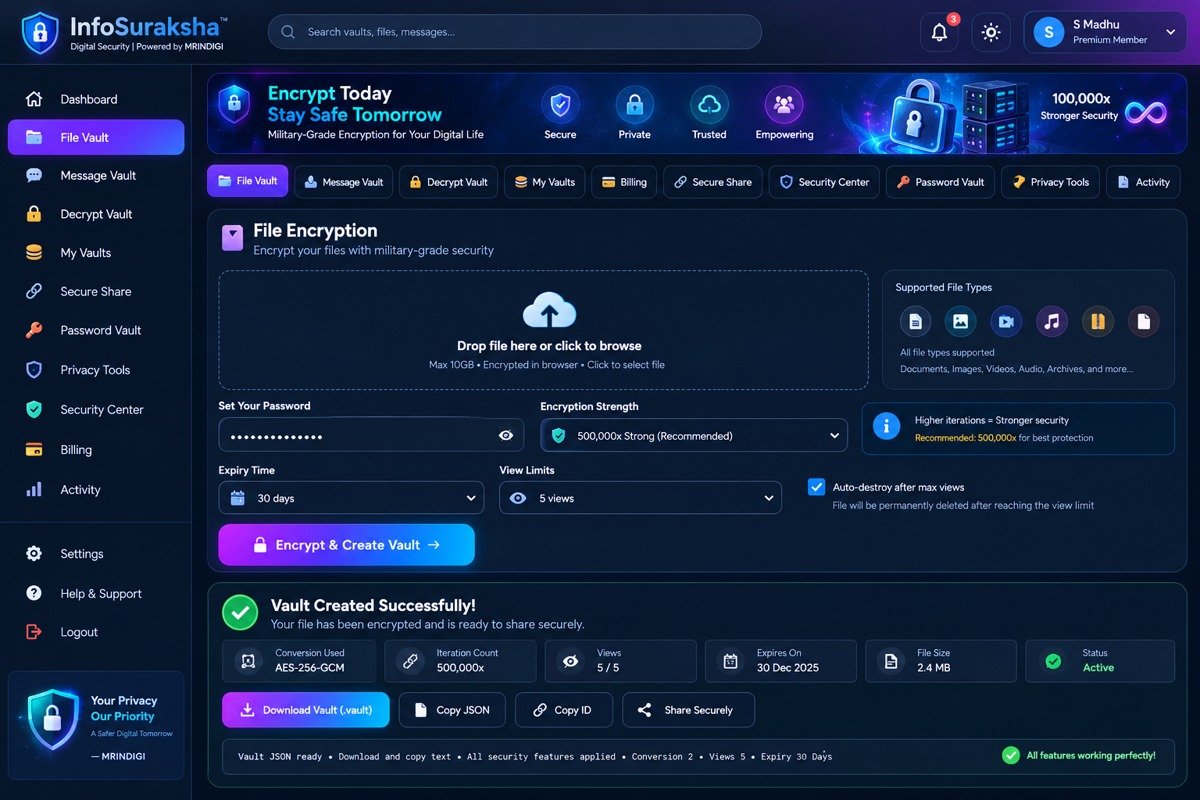Open My Vaults in the sidebar
This screenshot has width=1200, height=800.
click(x=96, y=253)
